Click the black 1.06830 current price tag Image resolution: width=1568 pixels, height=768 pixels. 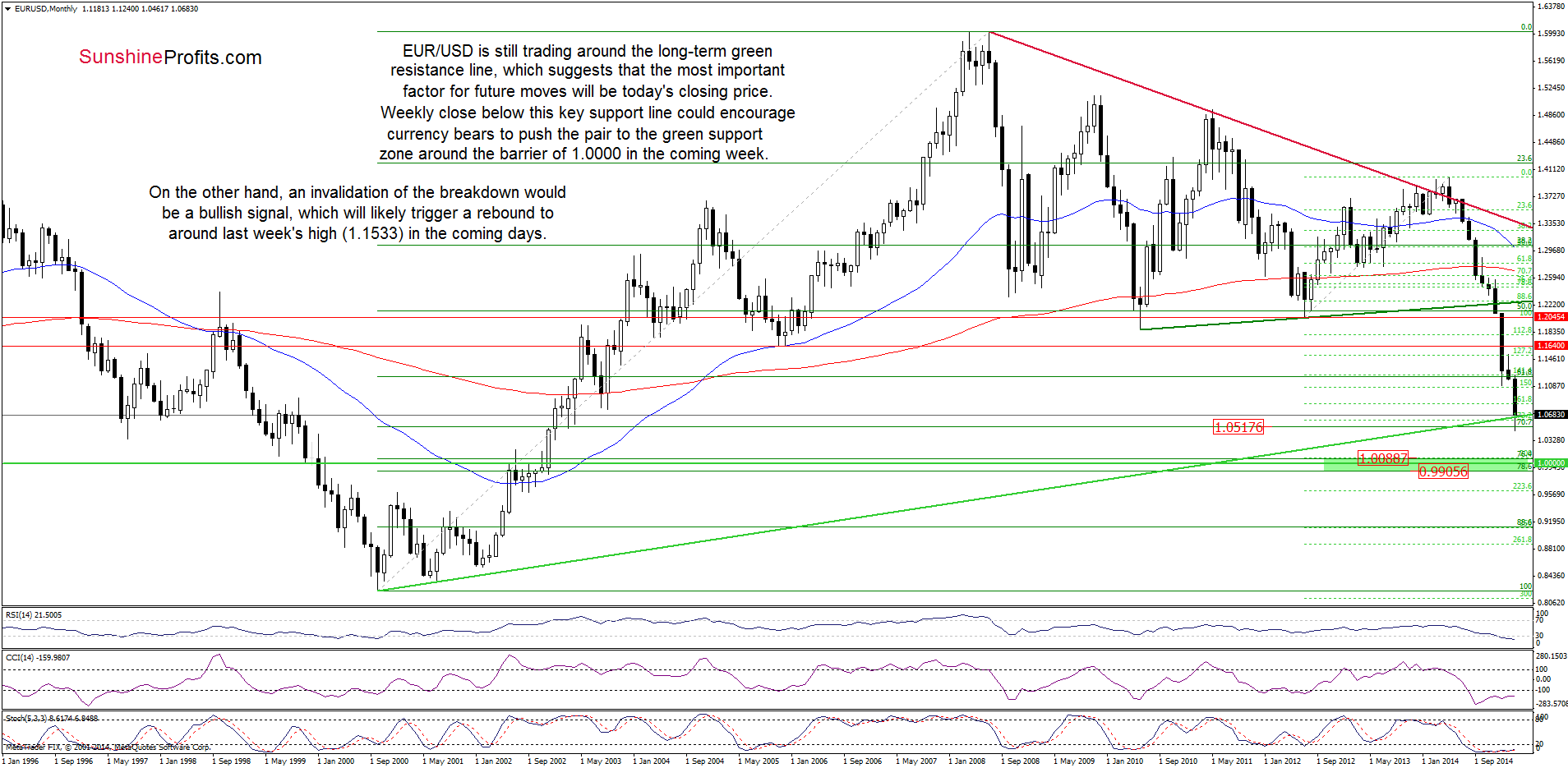coord(1551,415)
